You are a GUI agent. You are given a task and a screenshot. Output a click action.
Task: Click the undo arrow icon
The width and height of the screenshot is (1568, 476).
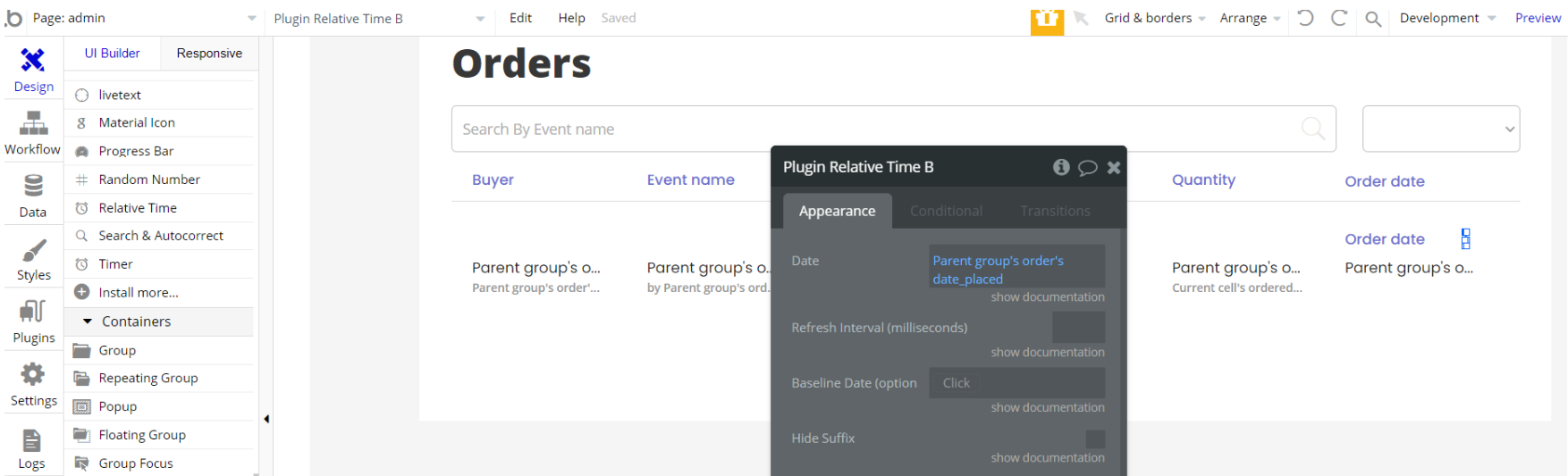1305,18
